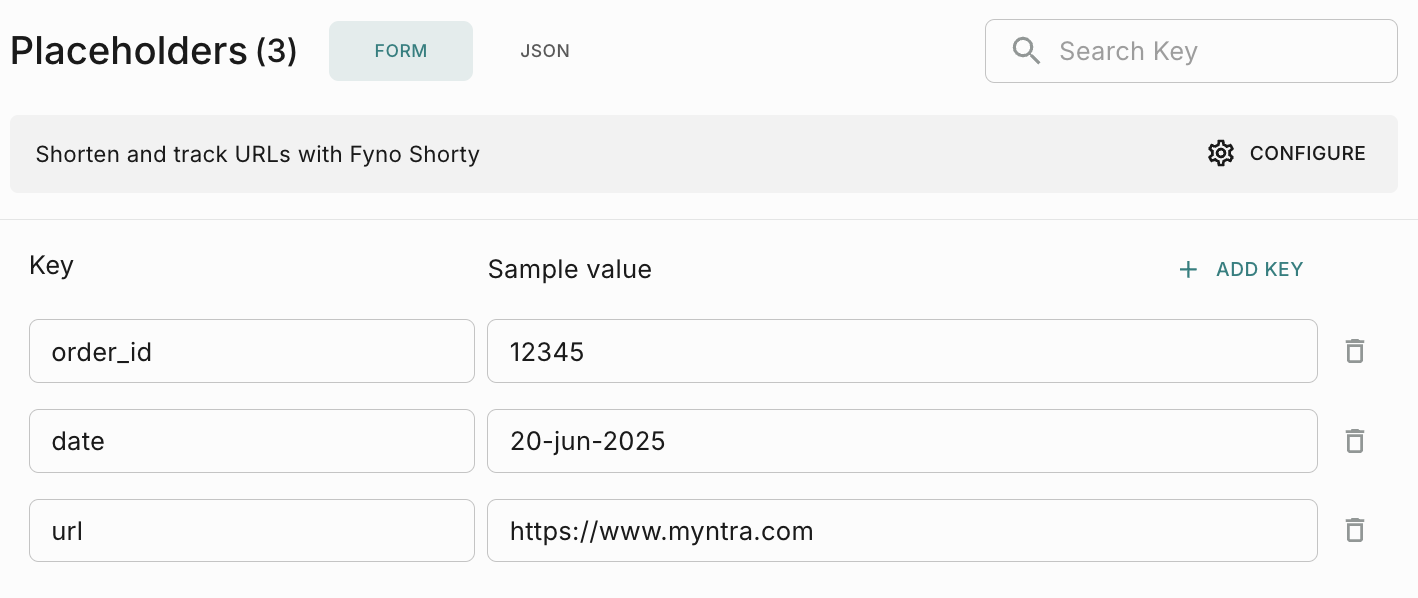Click the Placeholders (3) heading

153,51
